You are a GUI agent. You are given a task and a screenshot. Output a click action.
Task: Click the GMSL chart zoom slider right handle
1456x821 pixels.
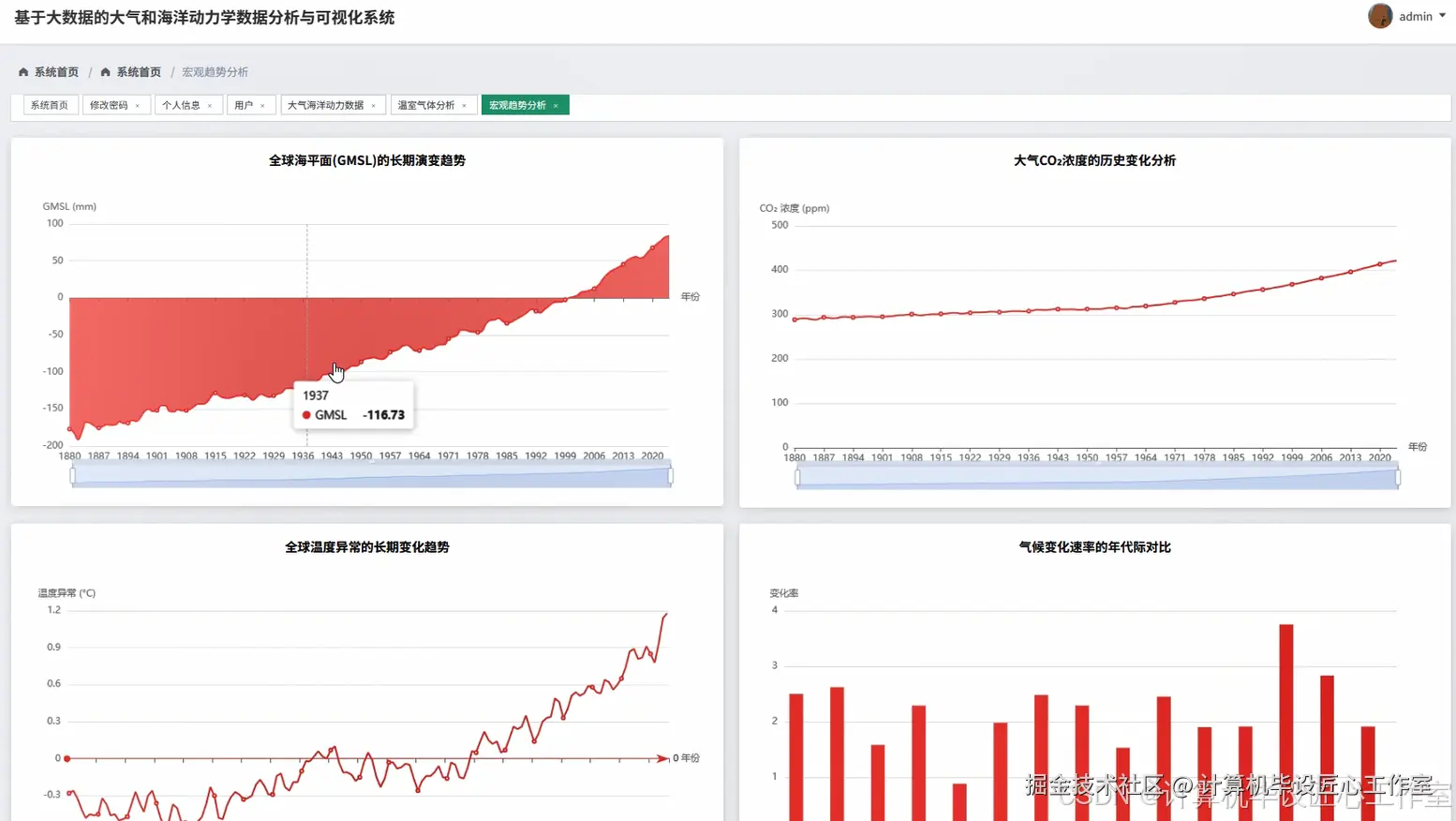point(670,476)
